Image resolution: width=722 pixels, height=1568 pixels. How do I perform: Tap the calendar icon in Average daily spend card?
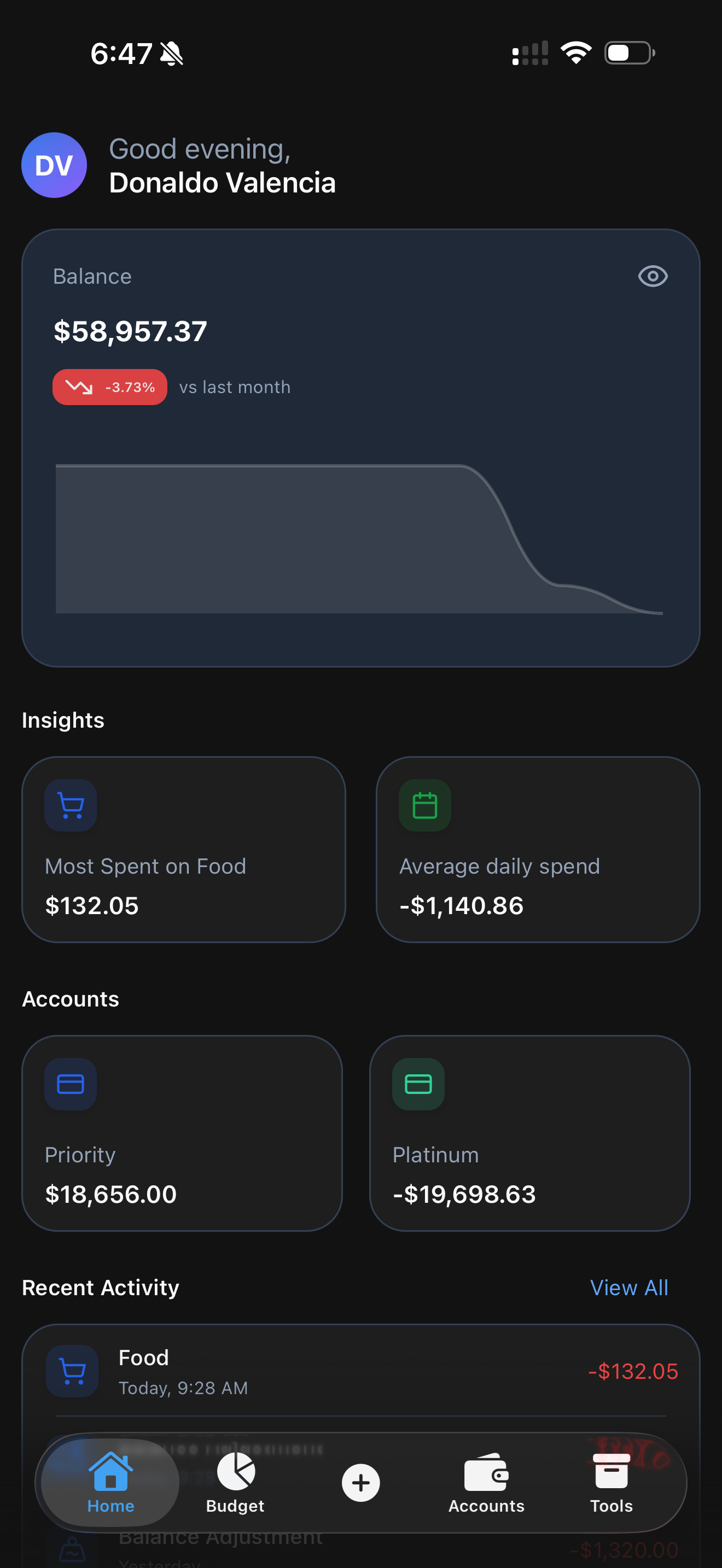click(425, 805)
